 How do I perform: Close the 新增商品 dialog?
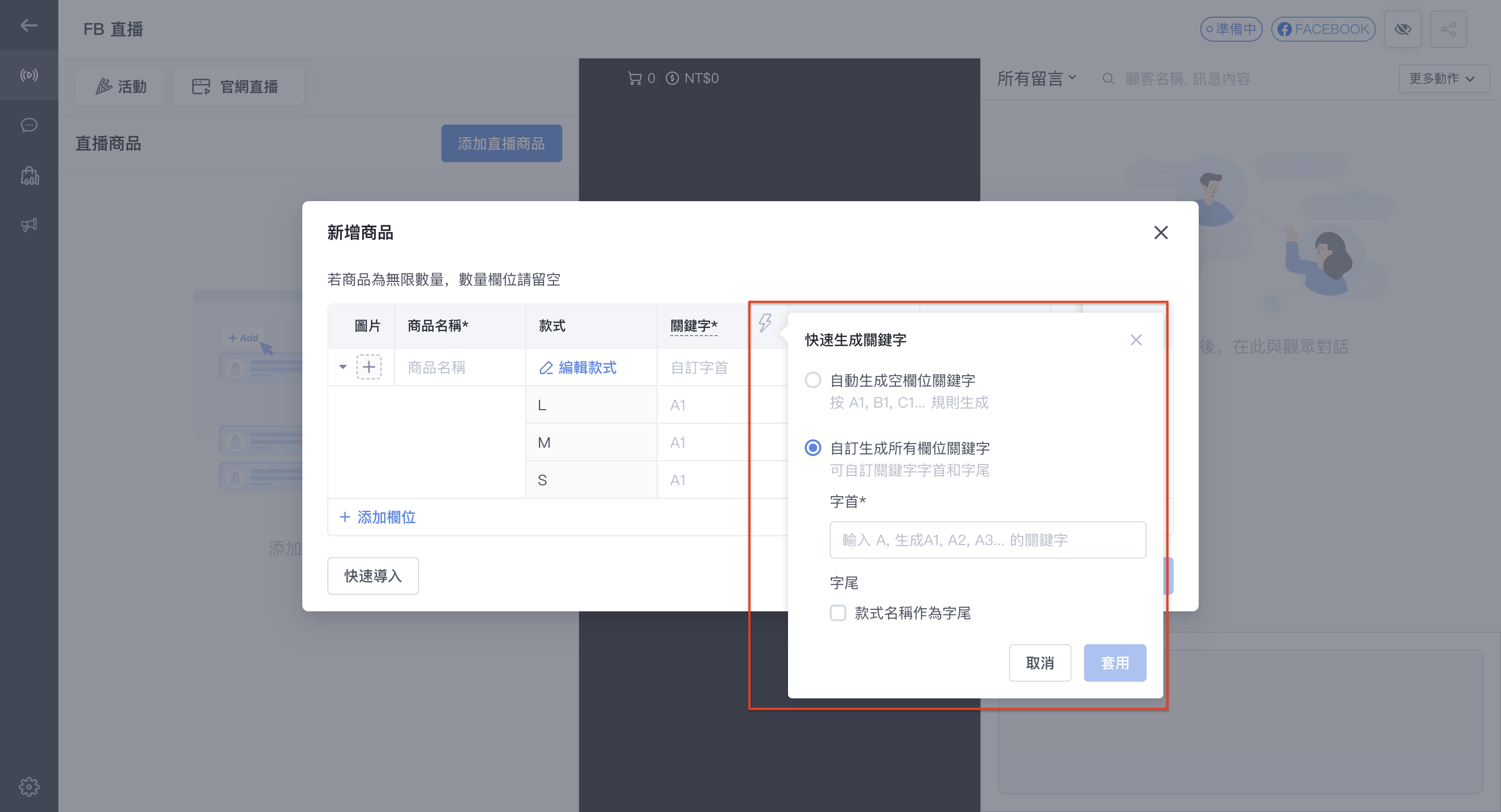point(1161,232)
